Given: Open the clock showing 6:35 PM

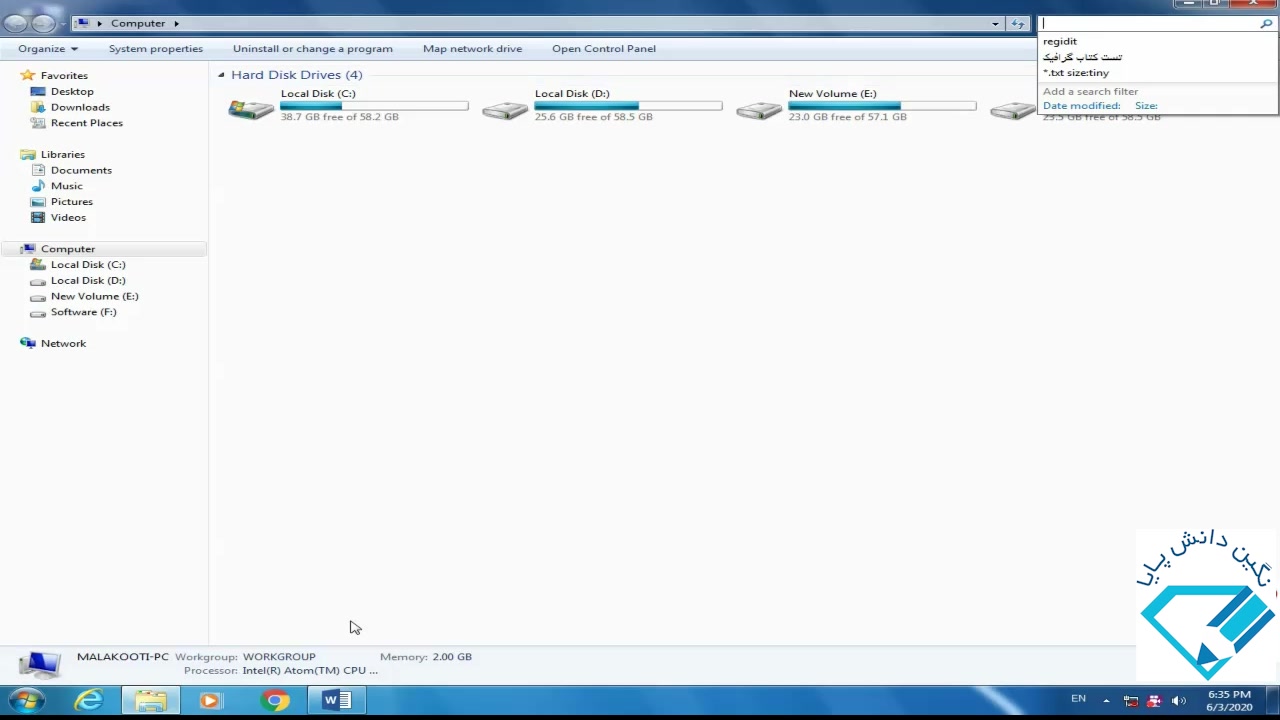Looking at the screenshot, I should [1229, 700].
